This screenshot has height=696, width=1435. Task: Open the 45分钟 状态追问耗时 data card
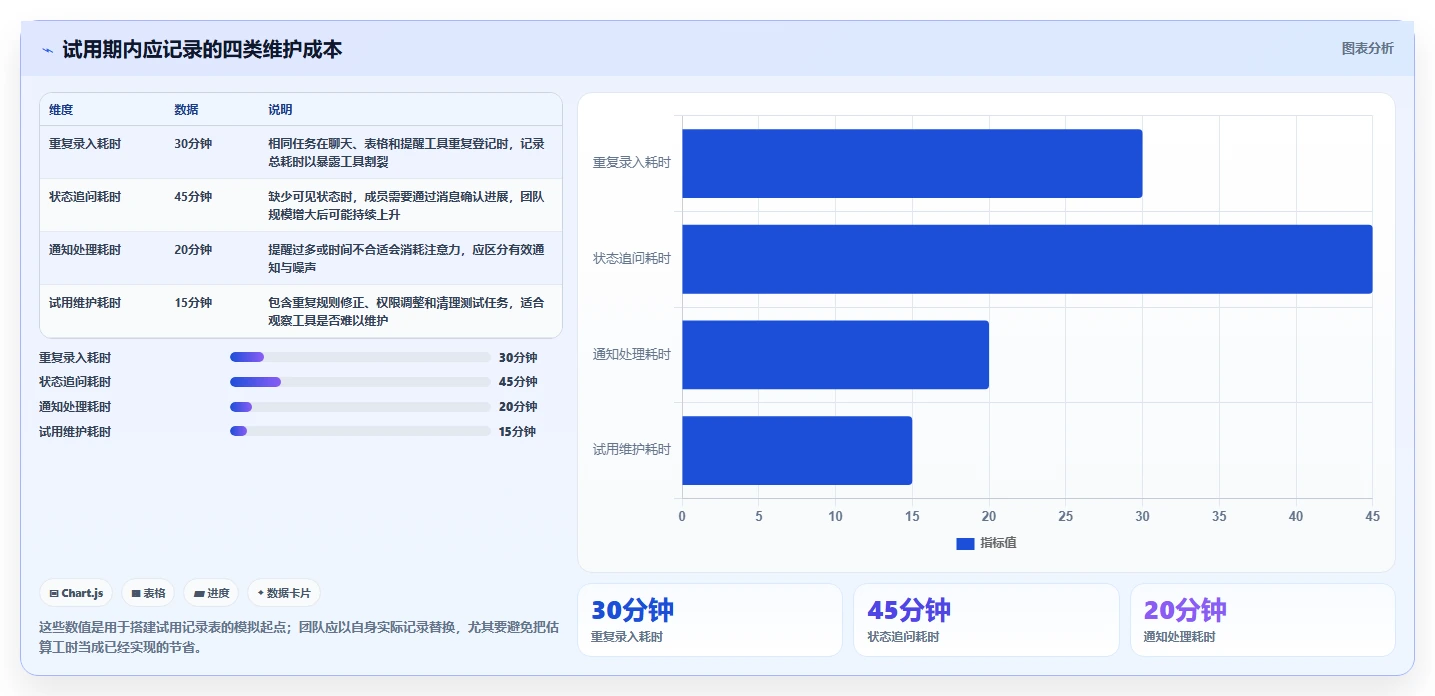point(986,620)
